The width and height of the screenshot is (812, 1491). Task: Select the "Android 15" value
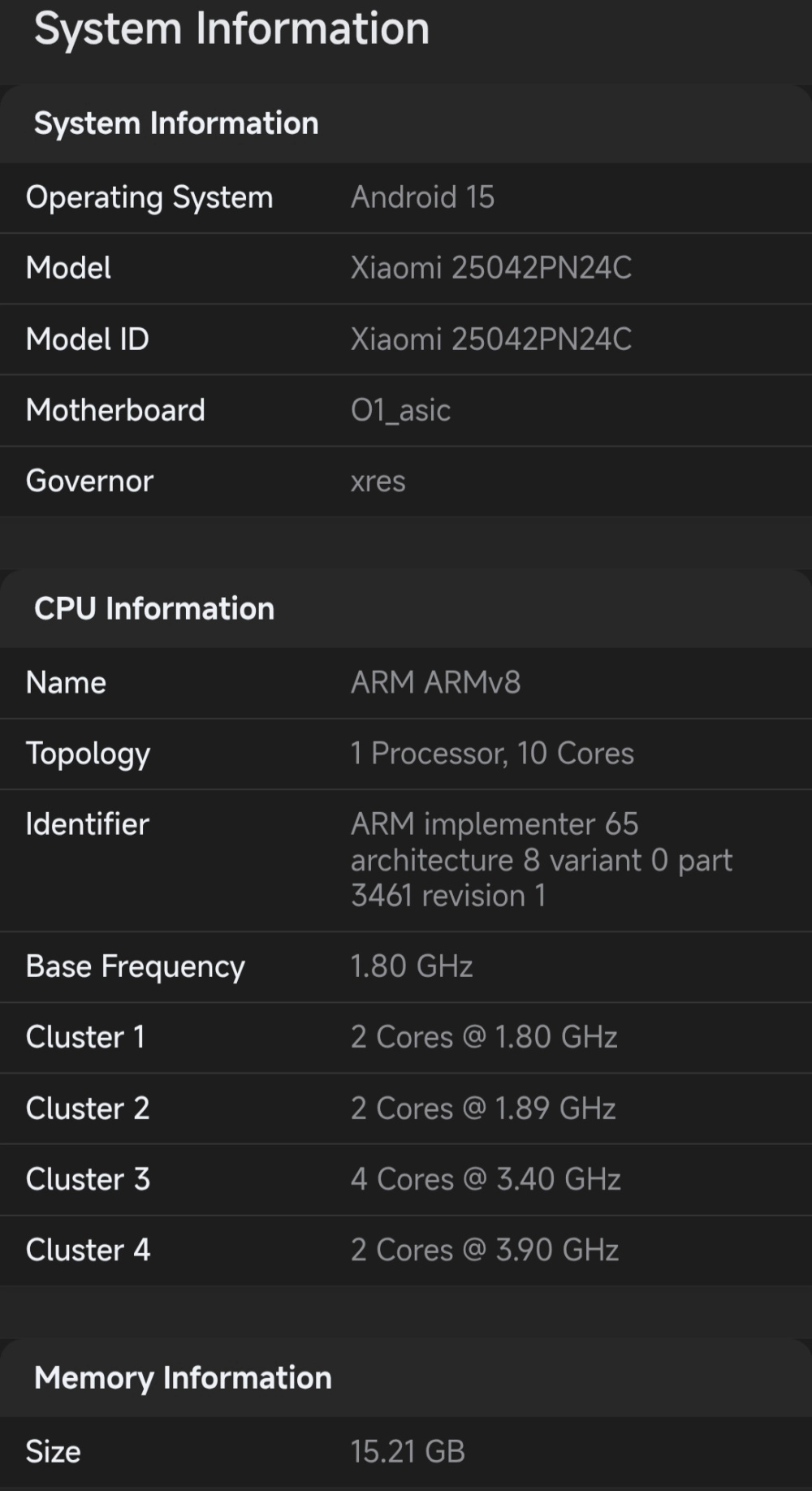[422, 197]
